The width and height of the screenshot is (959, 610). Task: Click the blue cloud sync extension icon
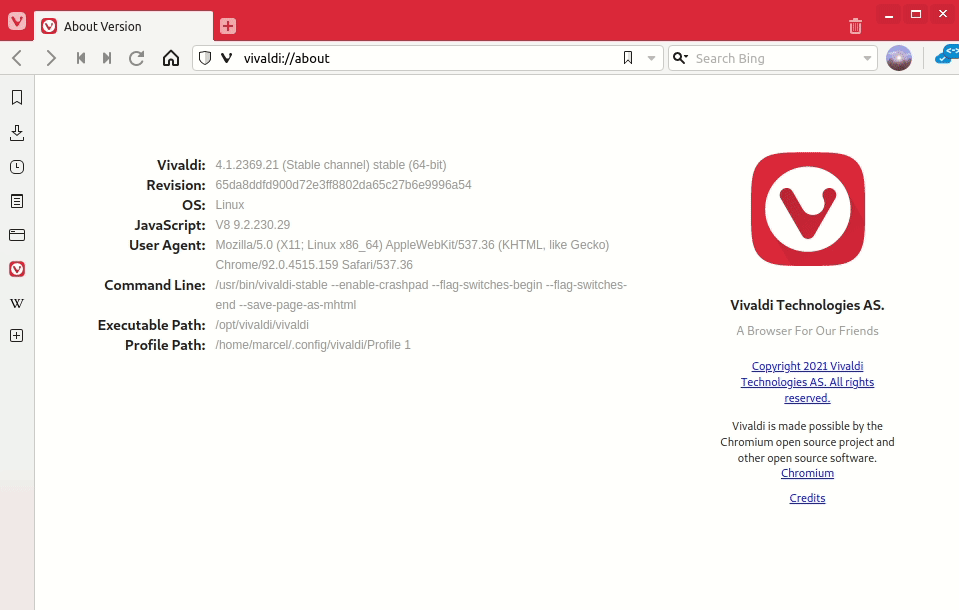[x=947, y=54]
